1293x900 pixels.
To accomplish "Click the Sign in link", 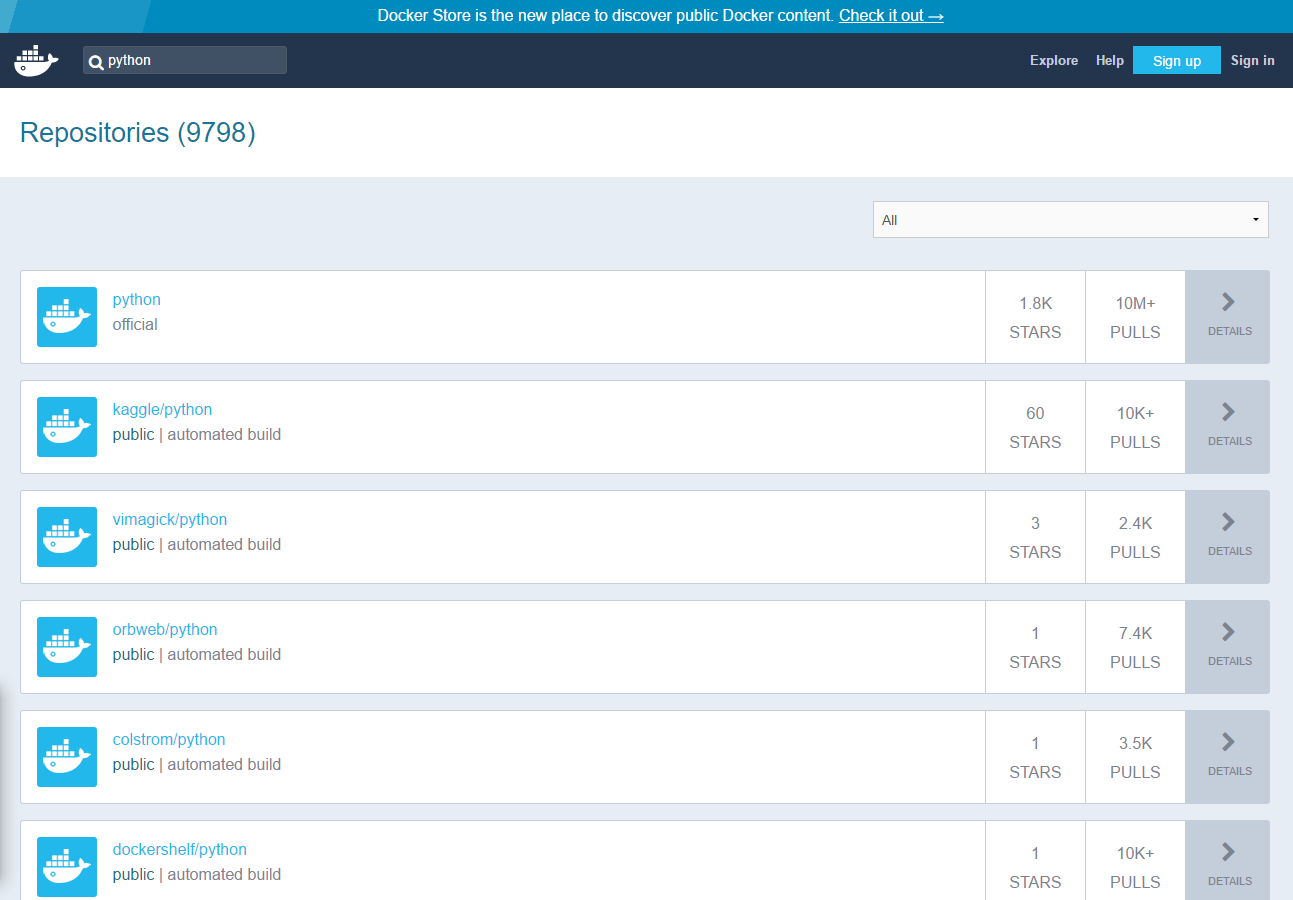I will click(x=1253, y=61).
